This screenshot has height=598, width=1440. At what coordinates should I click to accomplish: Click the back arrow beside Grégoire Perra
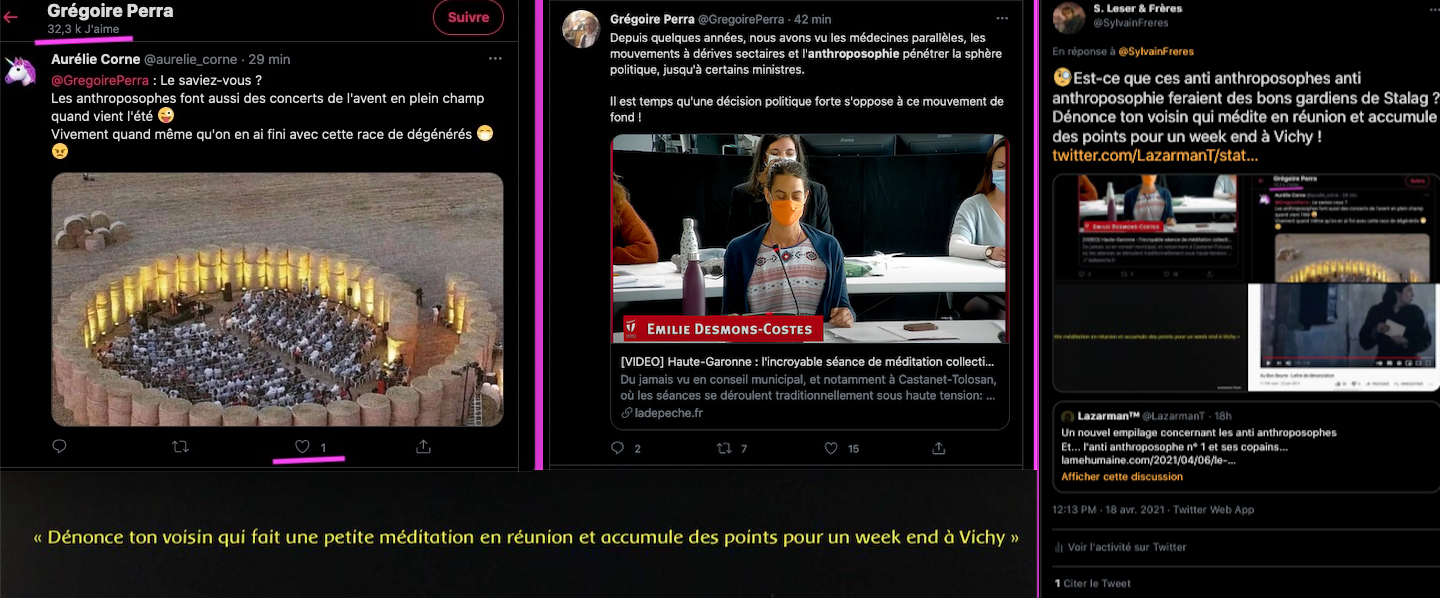pyautogui.click(x=11, y=17)
